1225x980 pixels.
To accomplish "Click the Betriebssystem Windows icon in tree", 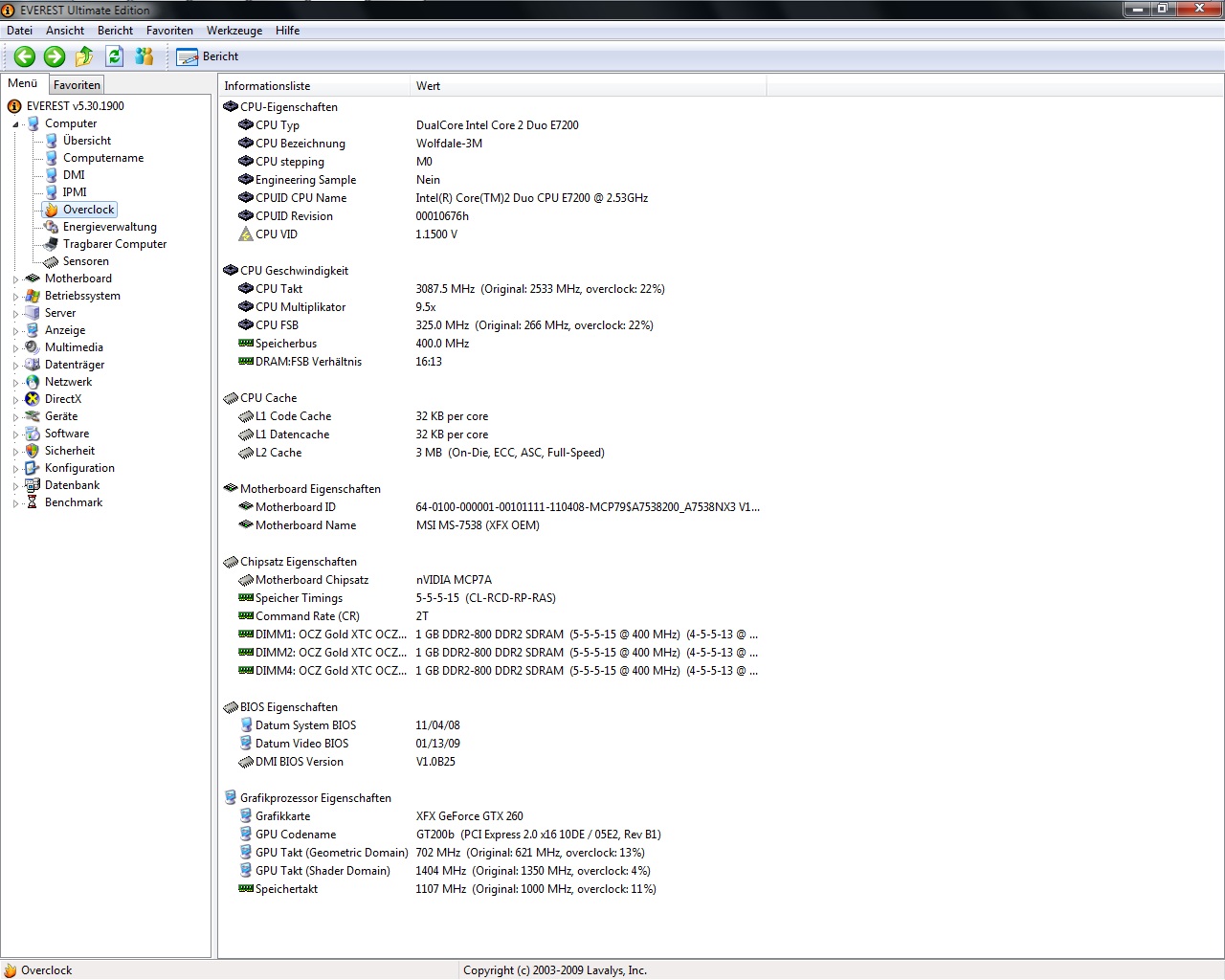I will coord(33,296).
